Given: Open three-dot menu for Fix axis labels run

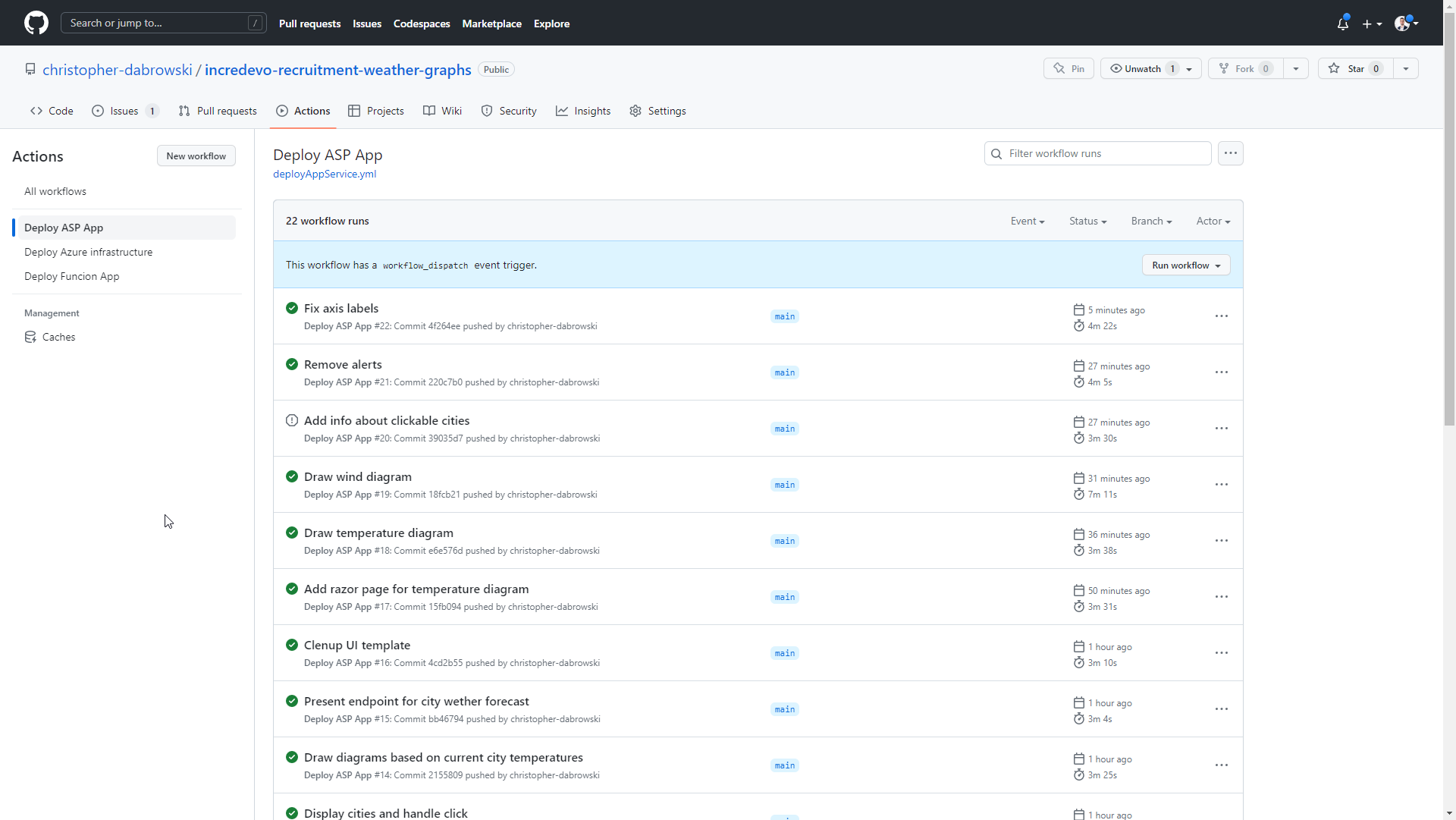Looking at the screenshot, I should [1221, 316].
